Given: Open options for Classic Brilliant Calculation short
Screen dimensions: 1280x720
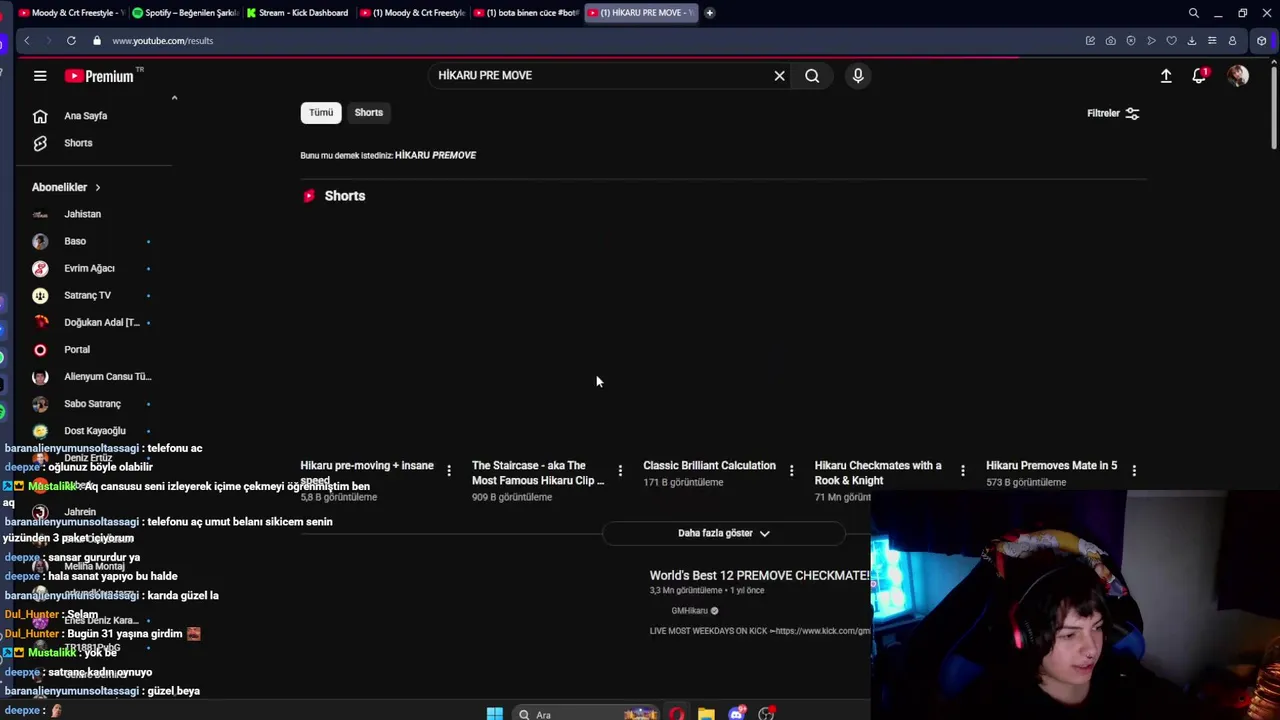Looking at the screenshot, I should point(791,470).
